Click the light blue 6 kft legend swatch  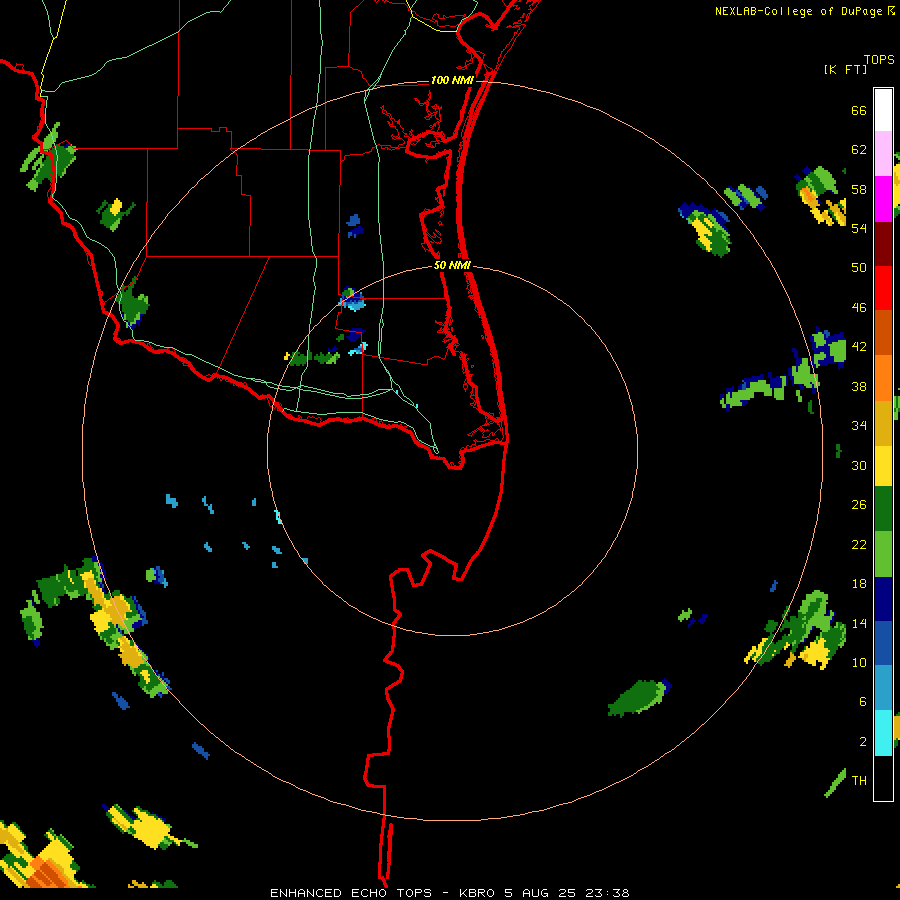coord(883,688)
